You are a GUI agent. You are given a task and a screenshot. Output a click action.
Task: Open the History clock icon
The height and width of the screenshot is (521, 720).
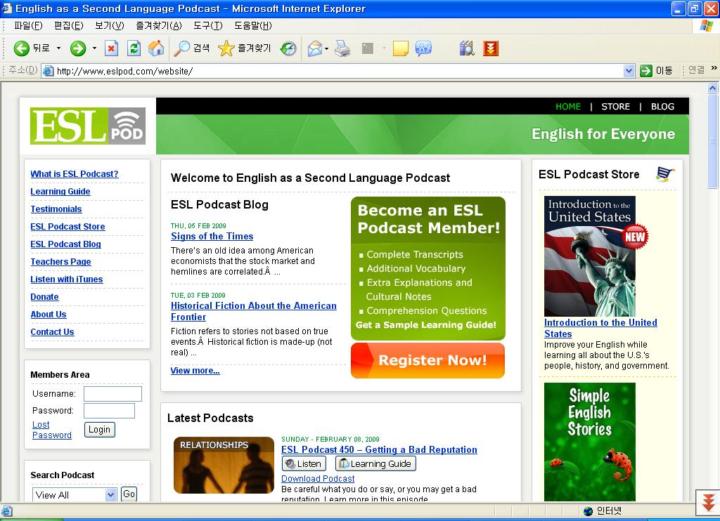tap(288, 48)
